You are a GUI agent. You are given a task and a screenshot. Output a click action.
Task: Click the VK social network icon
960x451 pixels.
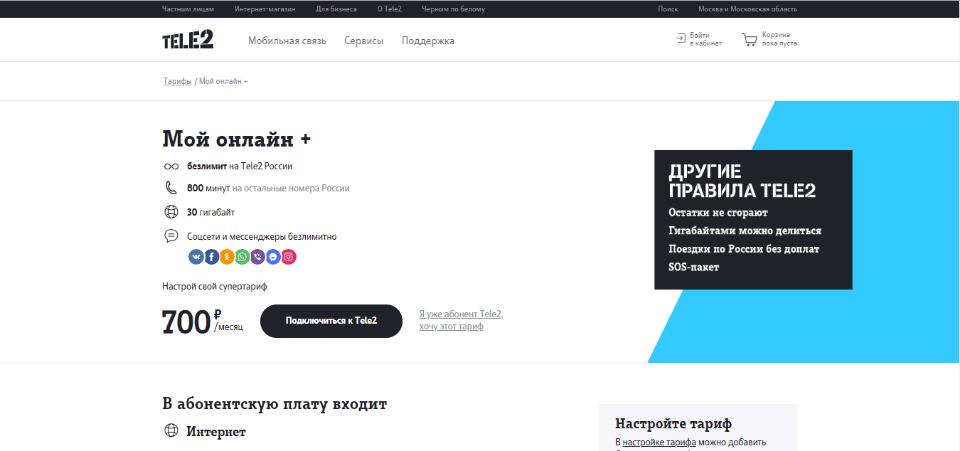[x=196, y=257]
